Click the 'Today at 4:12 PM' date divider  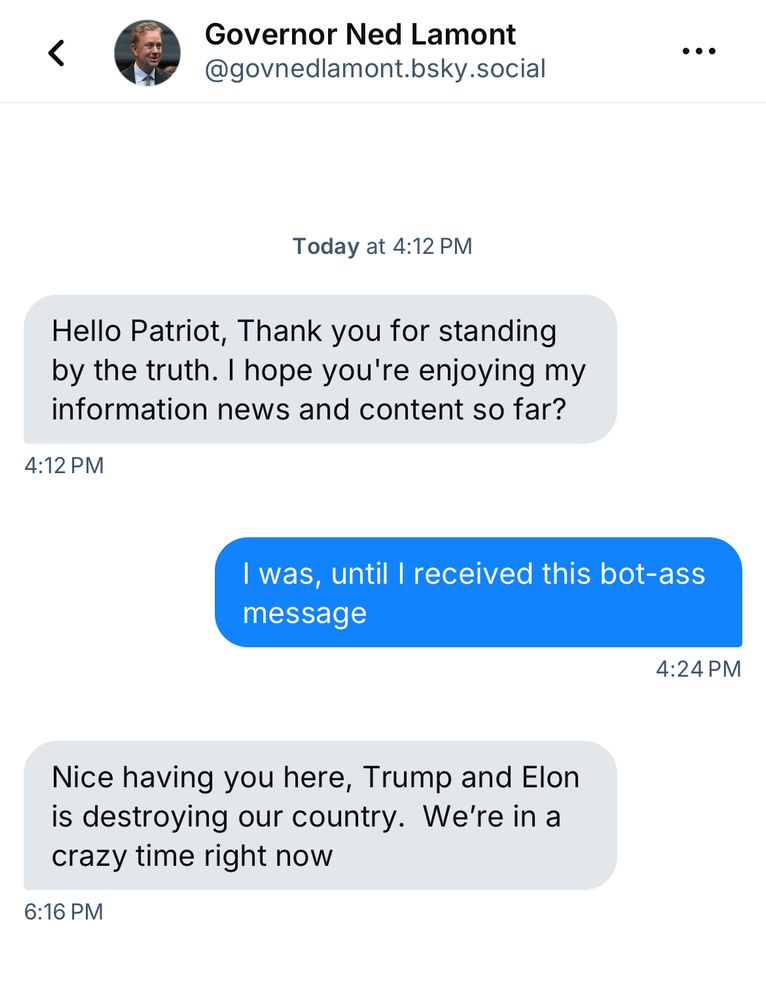pos(382,246)
